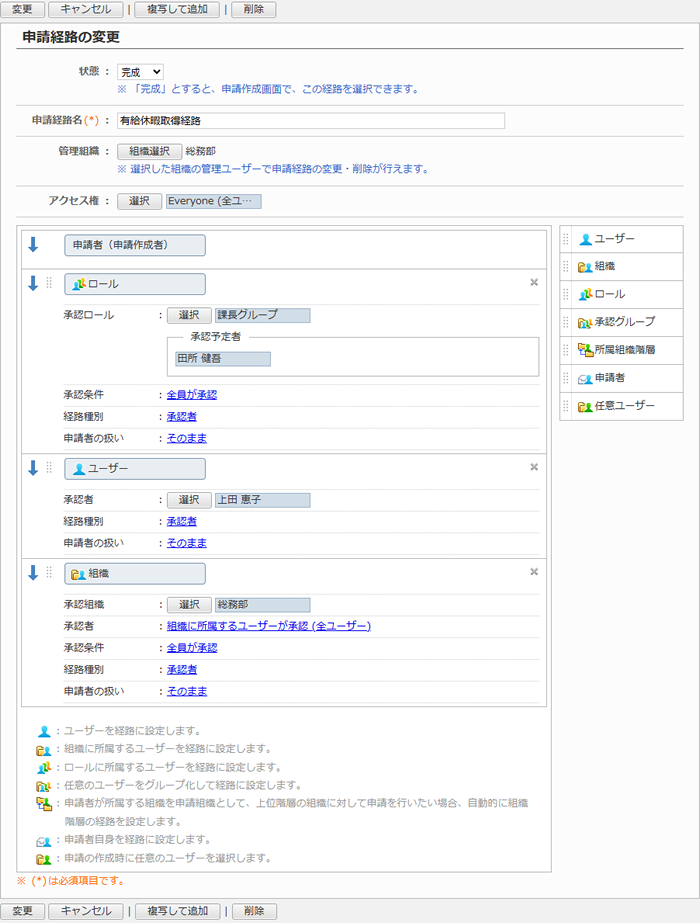This screenshot has height=923, width=700.
Task: Click the drag handle of the 組織 step
Action: [x=49, y=572]
